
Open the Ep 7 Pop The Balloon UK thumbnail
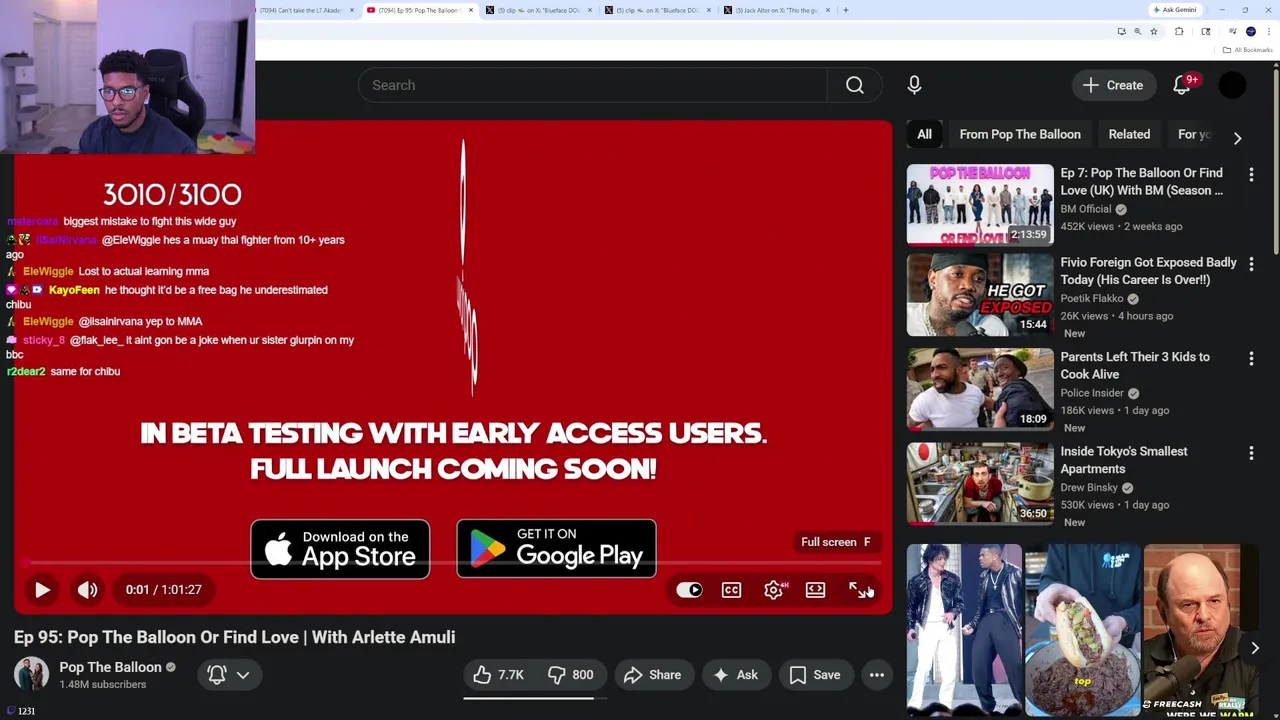980,204
